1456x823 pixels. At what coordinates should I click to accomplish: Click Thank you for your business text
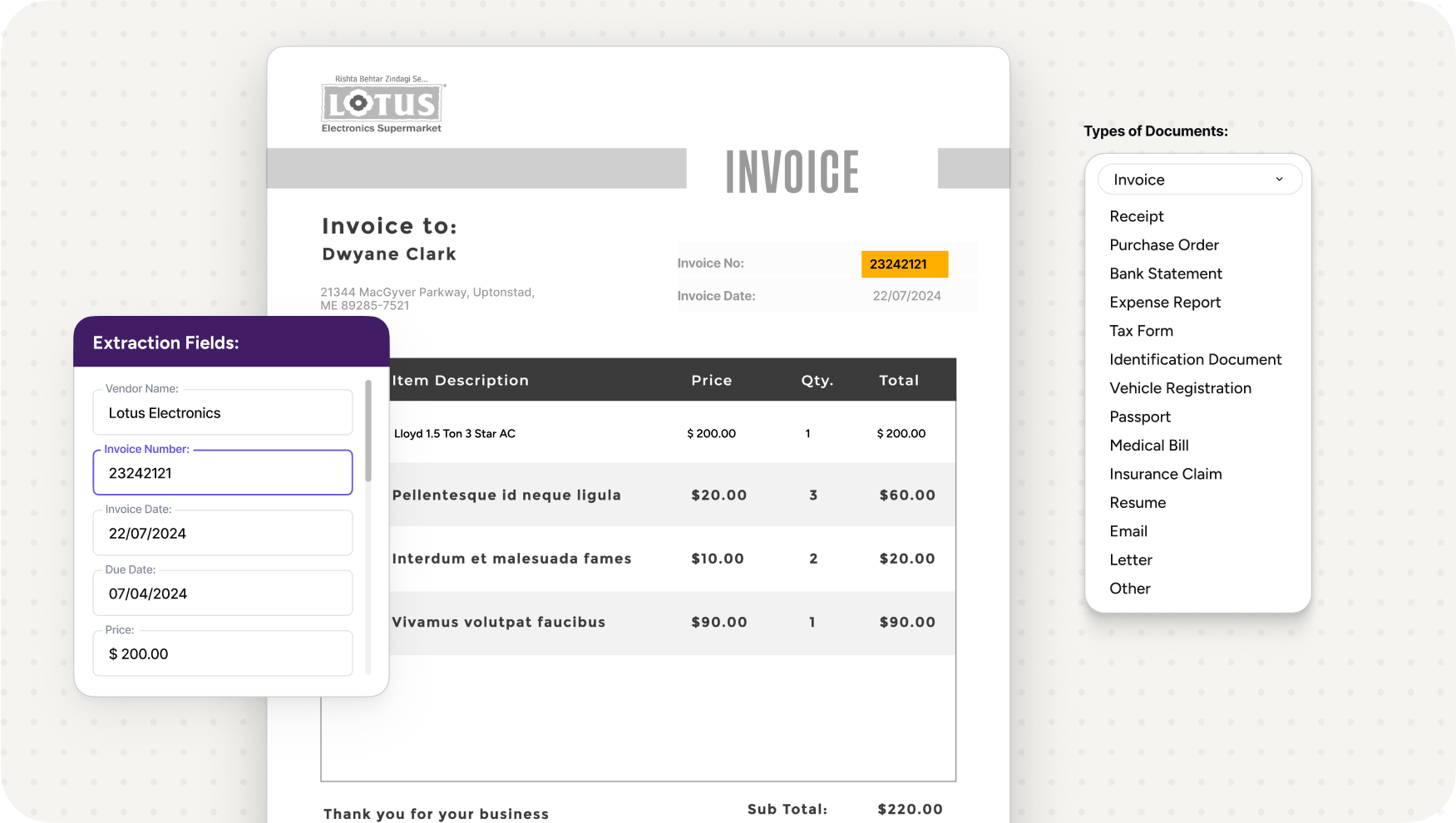tap(436, 814)
